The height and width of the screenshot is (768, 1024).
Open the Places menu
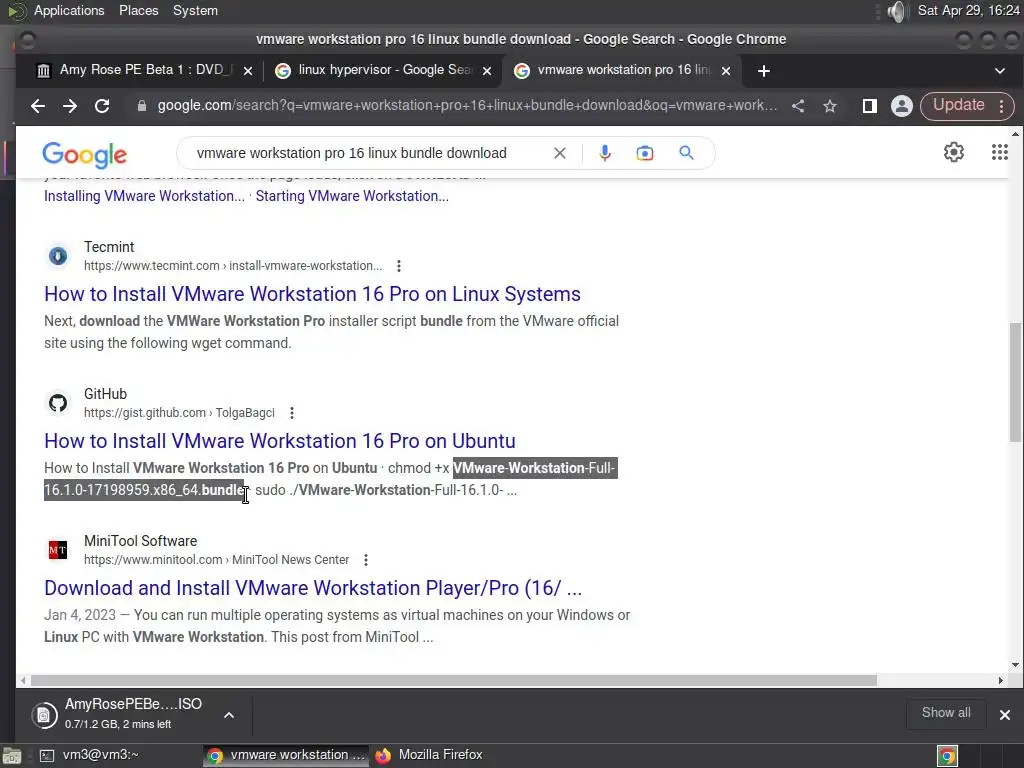click(x=138, y=10)
